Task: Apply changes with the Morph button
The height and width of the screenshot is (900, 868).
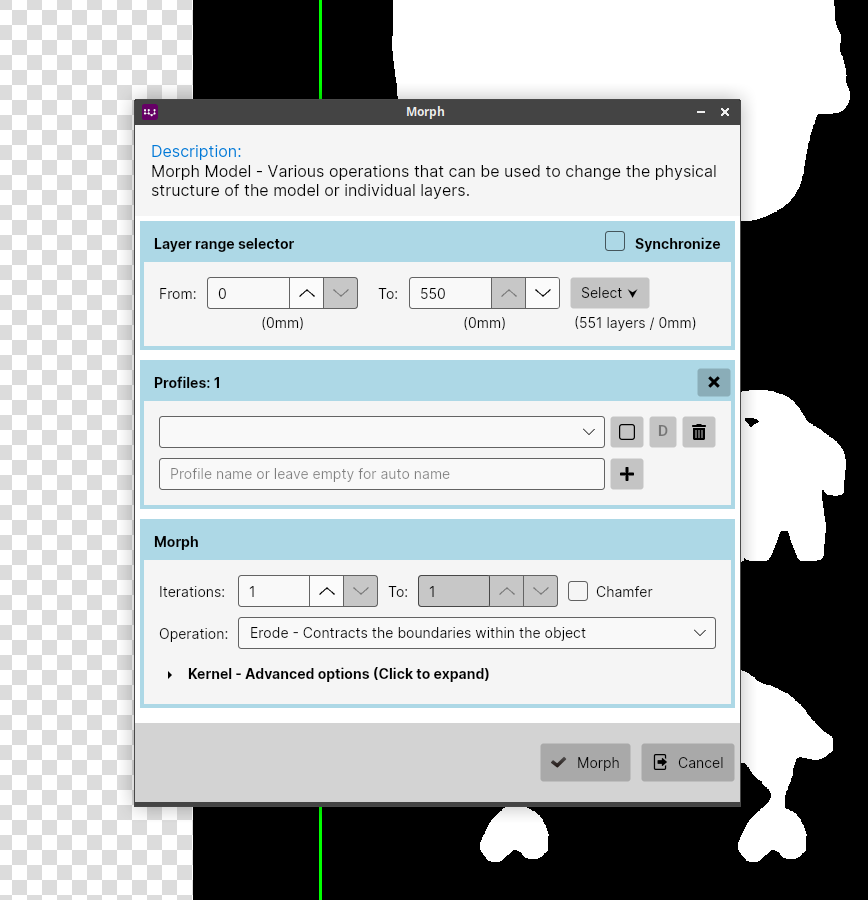Action: click(585, 762)
